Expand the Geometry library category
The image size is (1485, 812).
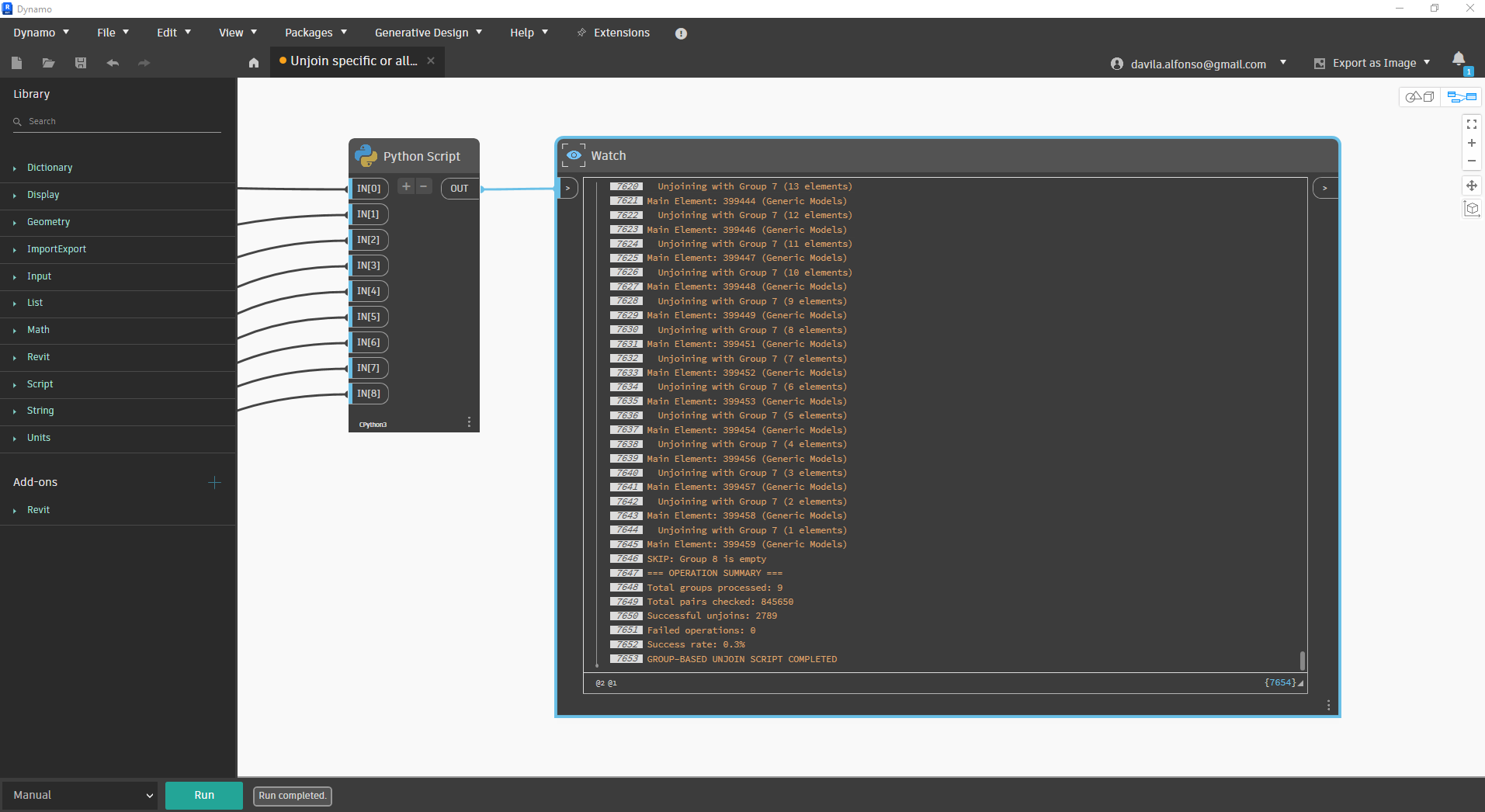48,222
